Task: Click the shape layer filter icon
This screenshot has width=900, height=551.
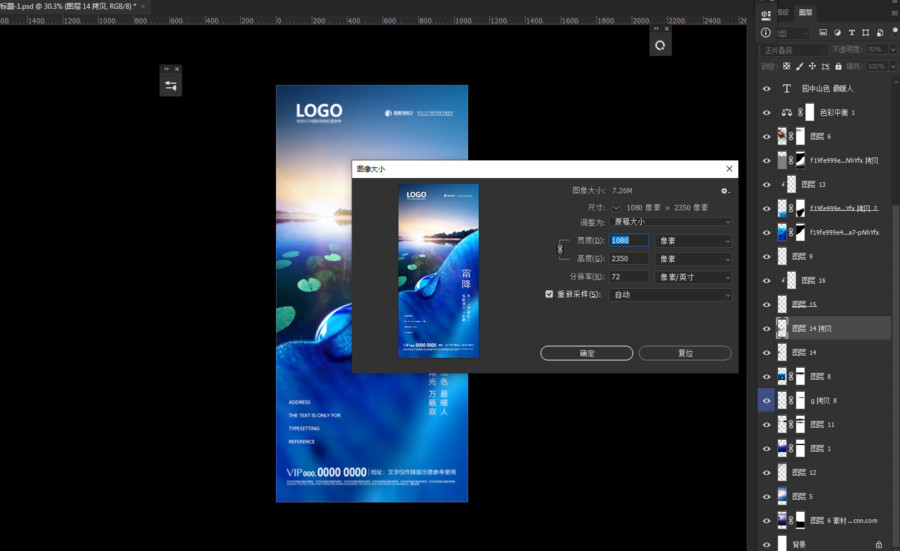Action: click(866, 33)
